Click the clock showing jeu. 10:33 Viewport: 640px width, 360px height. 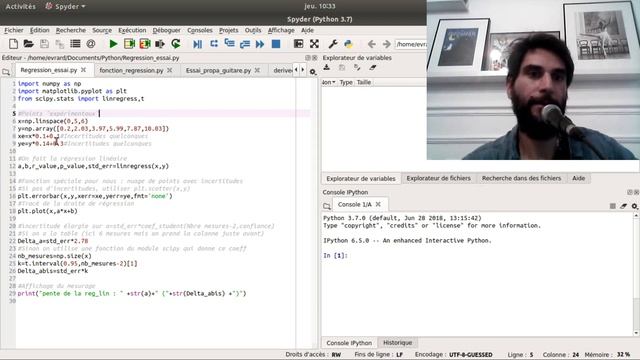pos(320,6)
